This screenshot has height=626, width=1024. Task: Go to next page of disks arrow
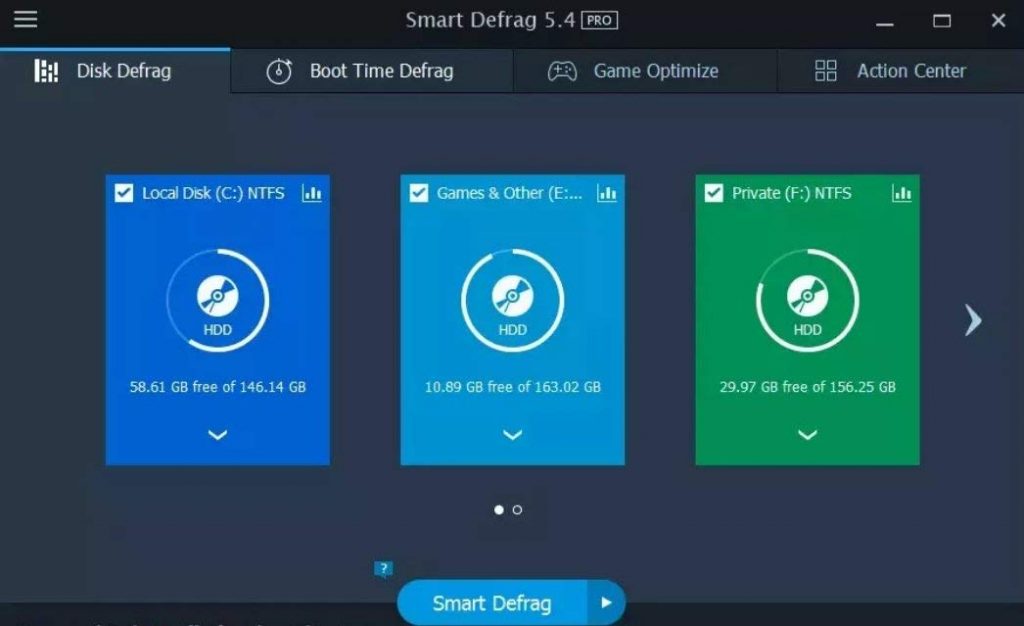(x=973, y=321)
